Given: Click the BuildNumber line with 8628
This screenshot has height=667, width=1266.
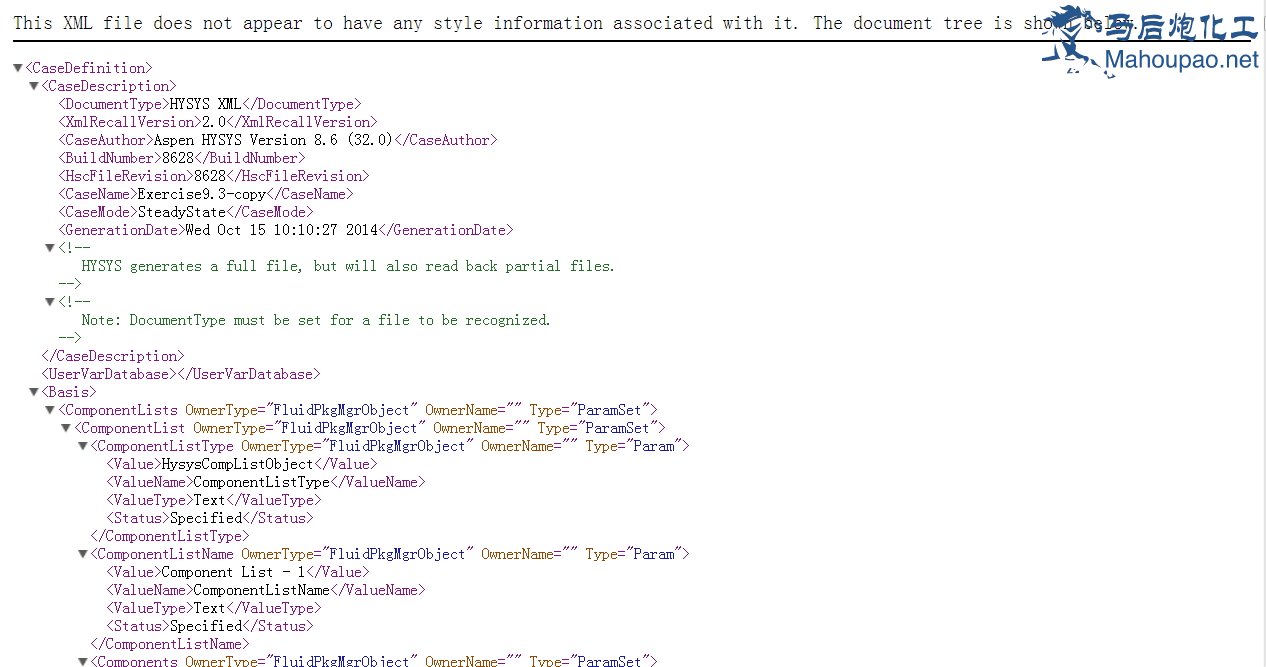Looking at the screenshot, I should (182, 158).
